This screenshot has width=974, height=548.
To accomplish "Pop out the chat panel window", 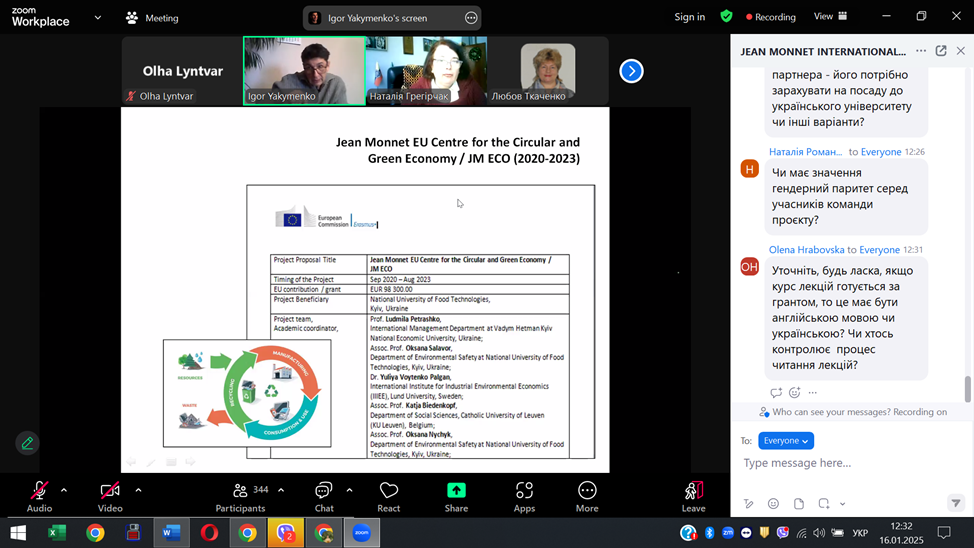I will [941, 51].
